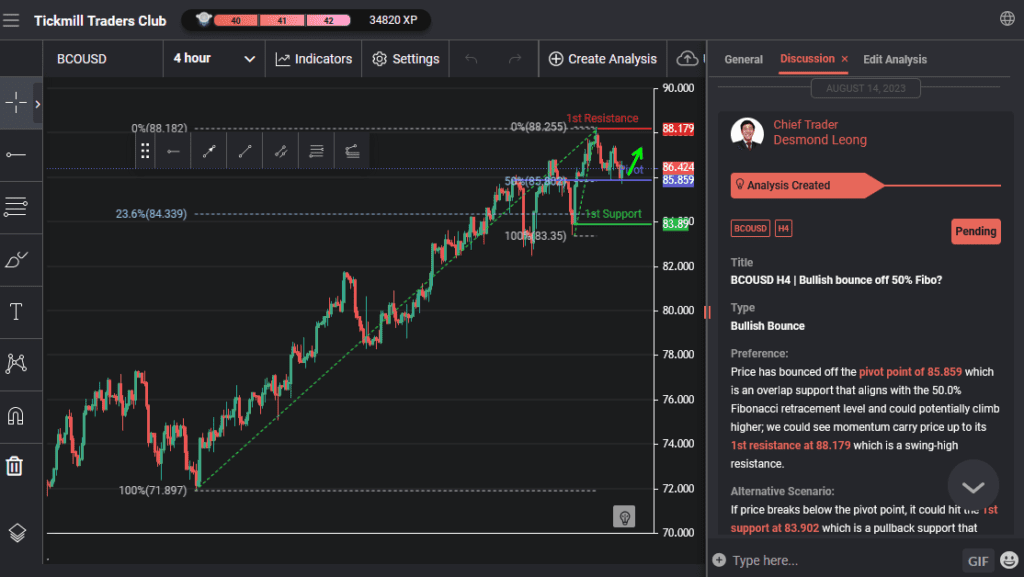
Task: Select the brush drawing tool
Action: pos(16,260)
